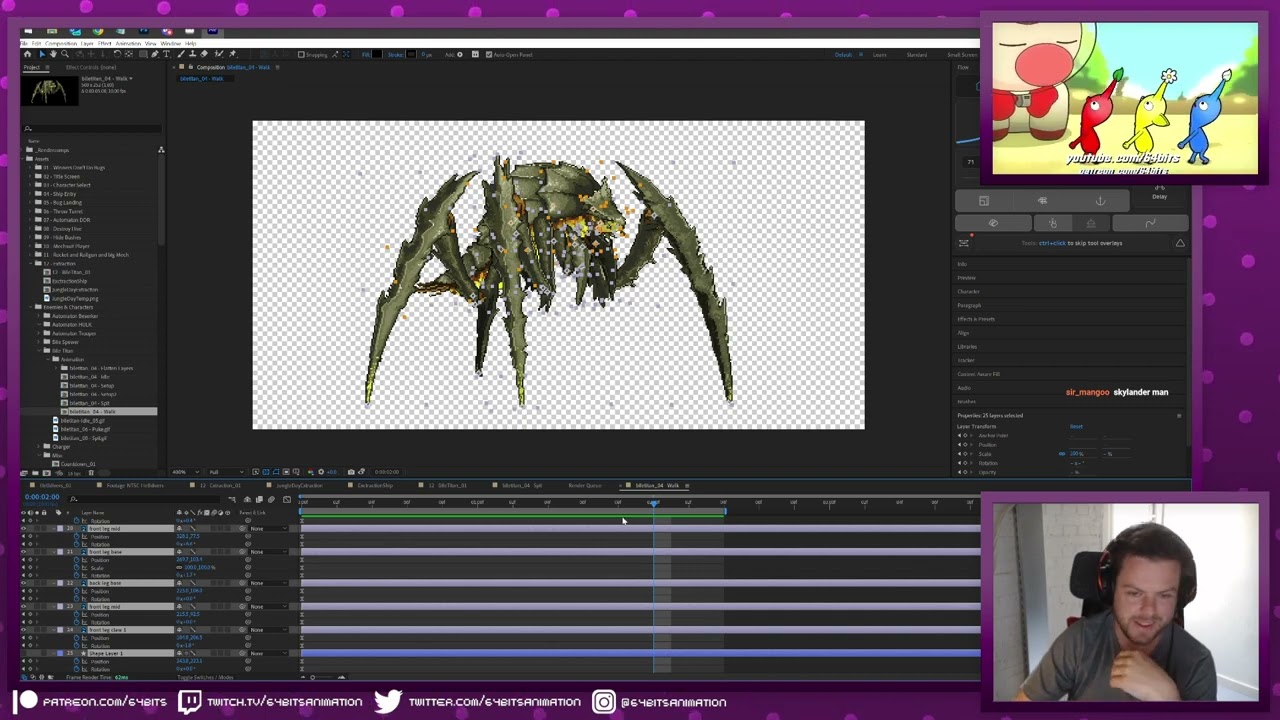Select the Rectangle shape tool
The height and width of the screenshot is (720, 1280).
click(x=143, y=54)
